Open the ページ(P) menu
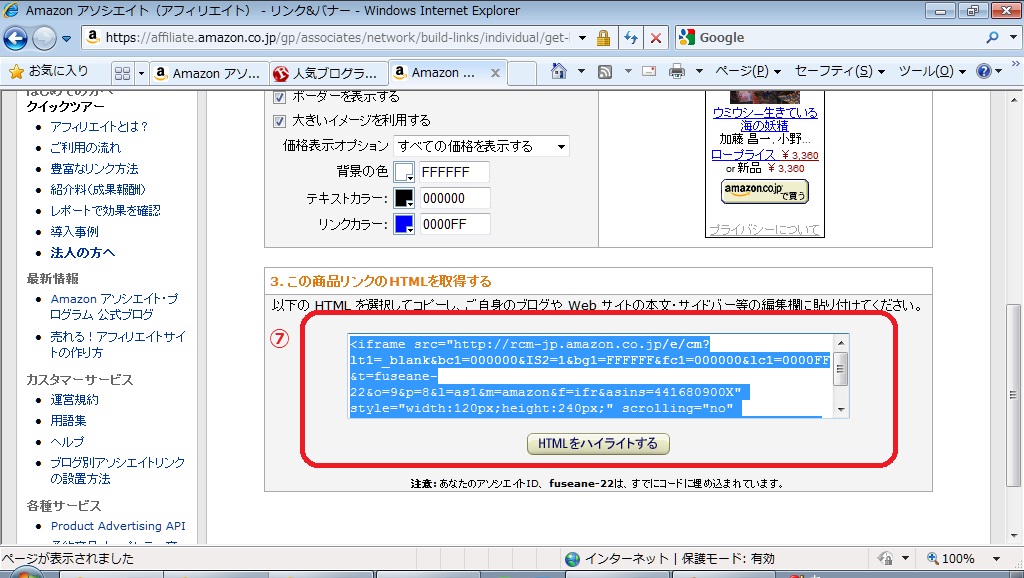 (748, 71)
